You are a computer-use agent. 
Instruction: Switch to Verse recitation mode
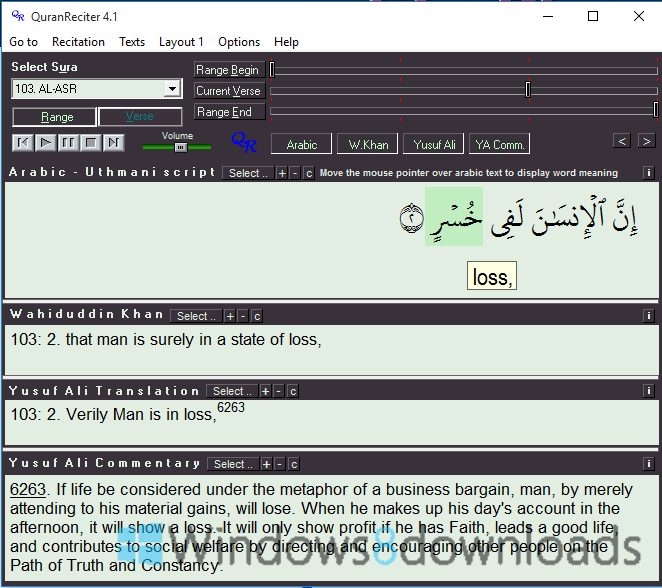[140, 117]
